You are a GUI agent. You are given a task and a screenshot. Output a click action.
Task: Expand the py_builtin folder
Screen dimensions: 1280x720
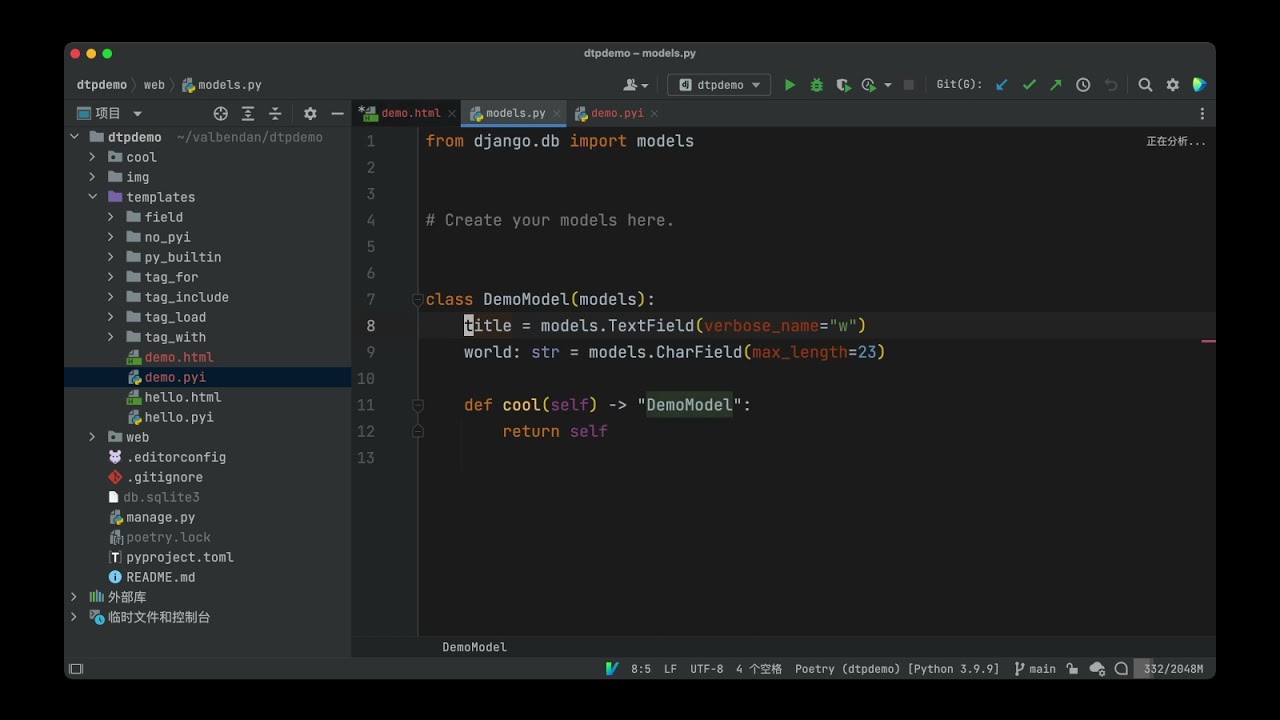(111, 257)
